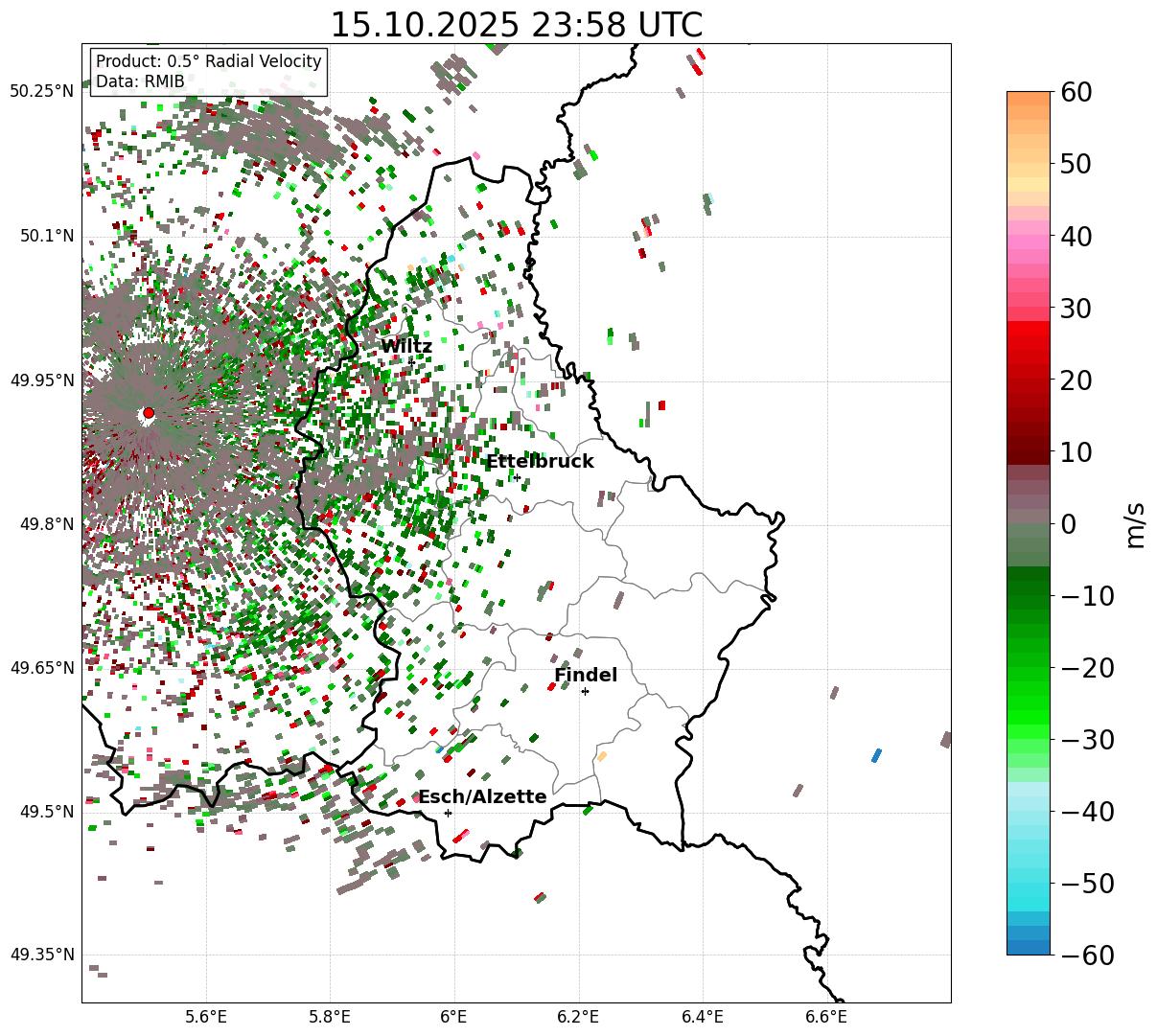Select the Esch/Alzette city label
Screen dimensions: 1157x1036
point(482,797)
